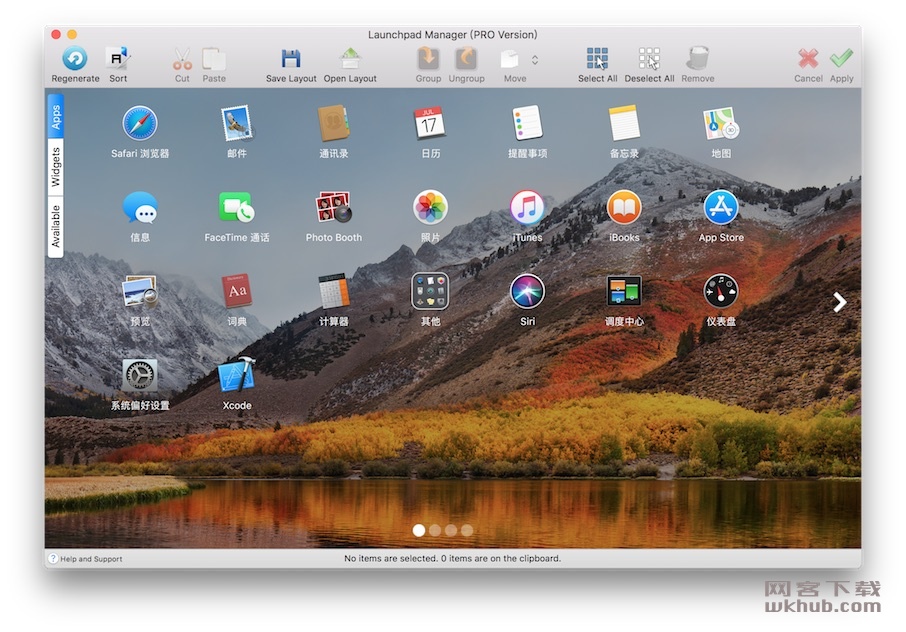This screenshot has width=906, height=632.
Task: Jump to third page indicator dot
Action: (x=451, y=530)
